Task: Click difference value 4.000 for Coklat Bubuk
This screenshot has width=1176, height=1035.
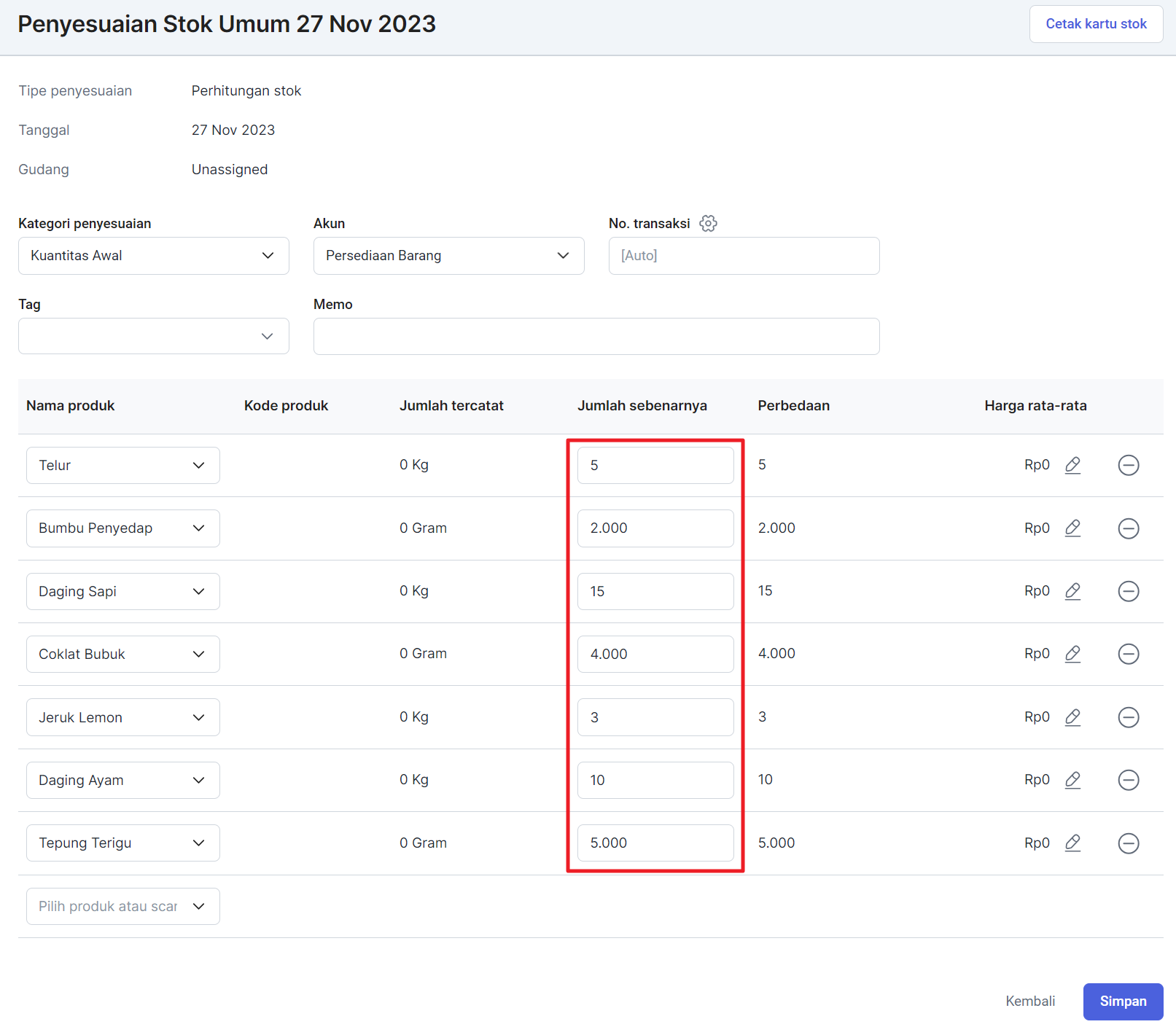Action: [x=776, y=654]
